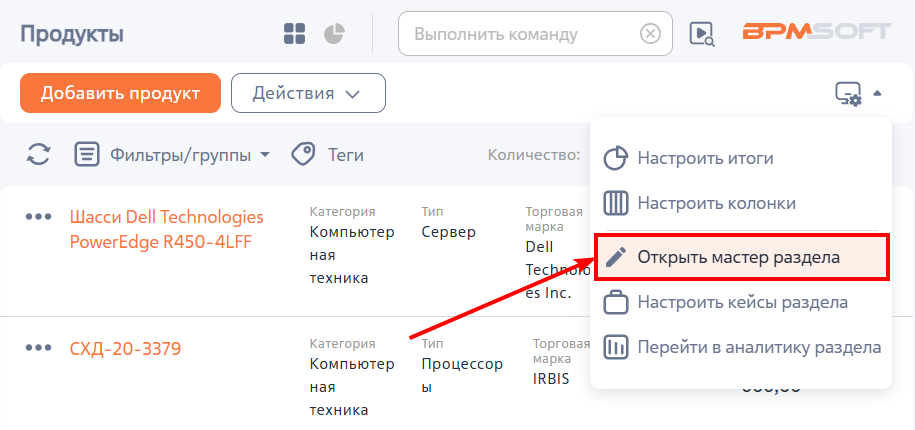Screen dimensions: 915x430
Task: Clear the command field with the X icon
Action: (650, 33)
